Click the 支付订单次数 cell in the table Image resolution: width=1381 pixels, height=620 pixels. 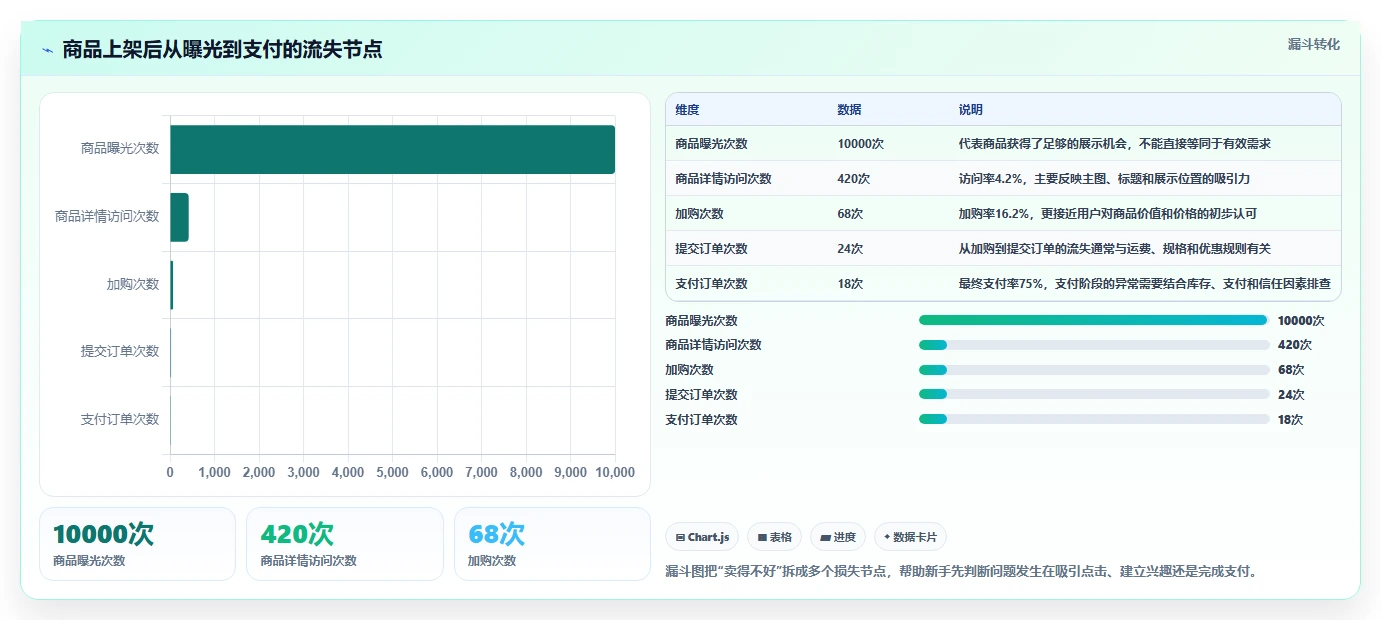(x=711, y=284)
